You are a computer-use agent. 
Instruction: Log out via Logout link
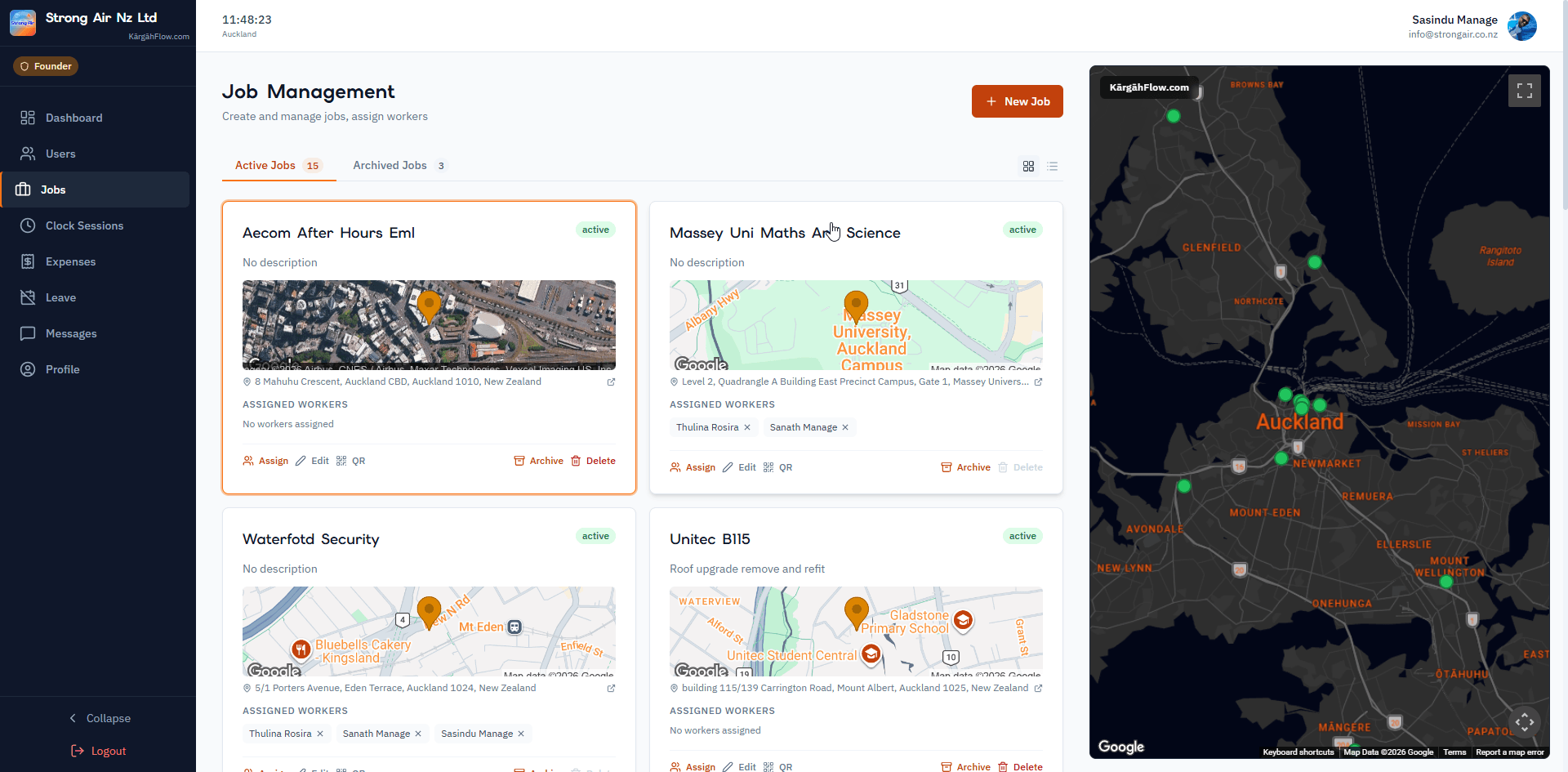[x=98, y=751]
